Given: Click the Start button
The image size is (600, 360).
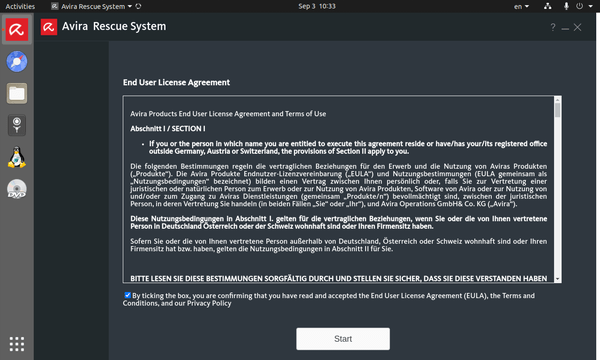Looking at the screenshot, I should pos(343,339).
